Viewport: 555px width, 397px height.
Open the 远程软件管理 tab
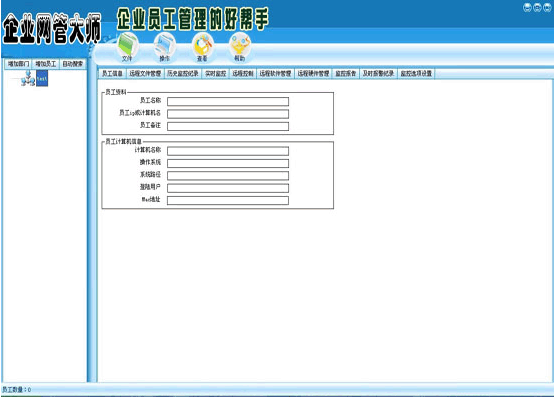pos(275,73)
